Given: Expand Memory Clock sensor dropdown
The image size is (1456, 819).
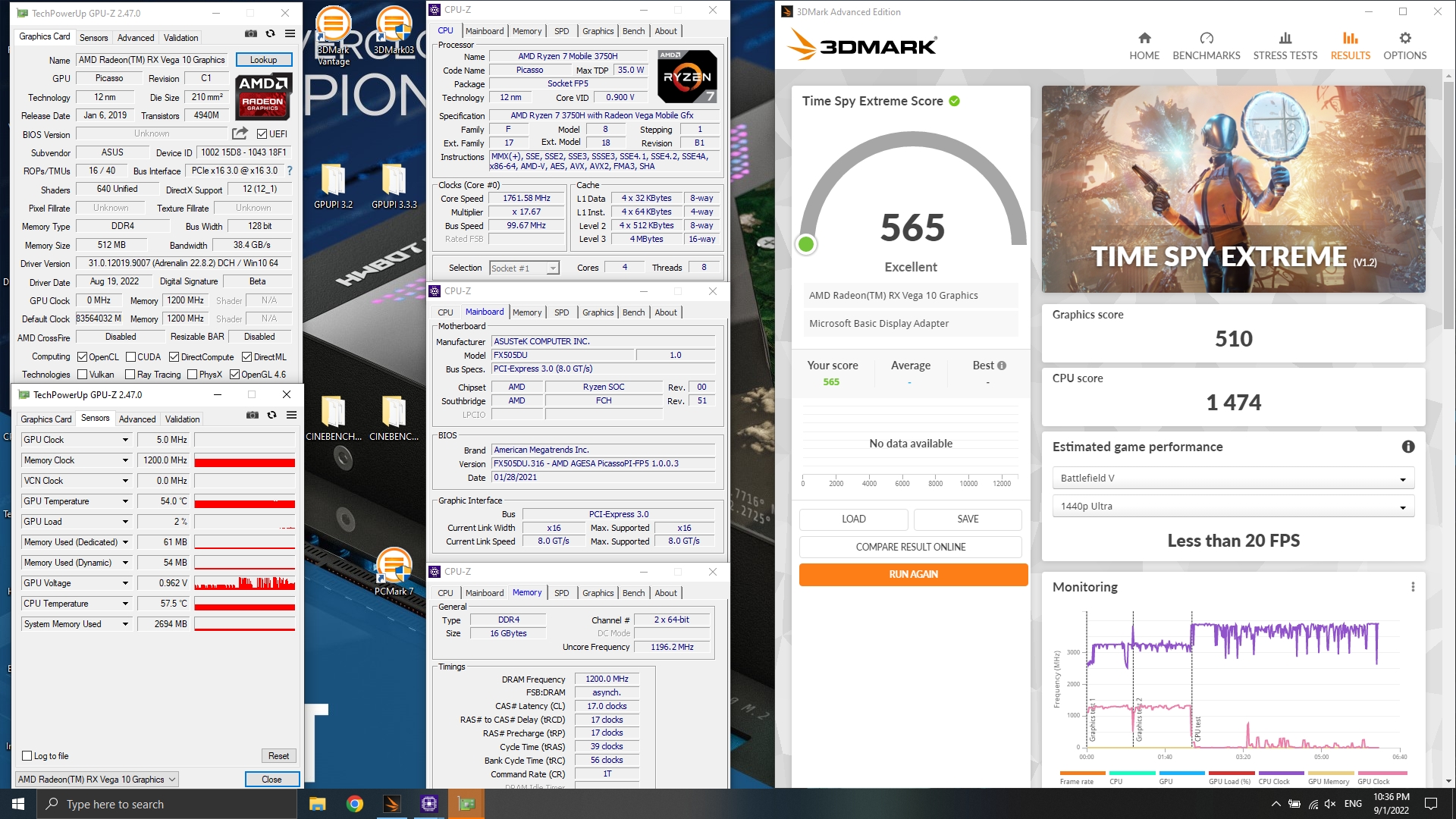Looking at the screenshot, I should pos(125,460).
